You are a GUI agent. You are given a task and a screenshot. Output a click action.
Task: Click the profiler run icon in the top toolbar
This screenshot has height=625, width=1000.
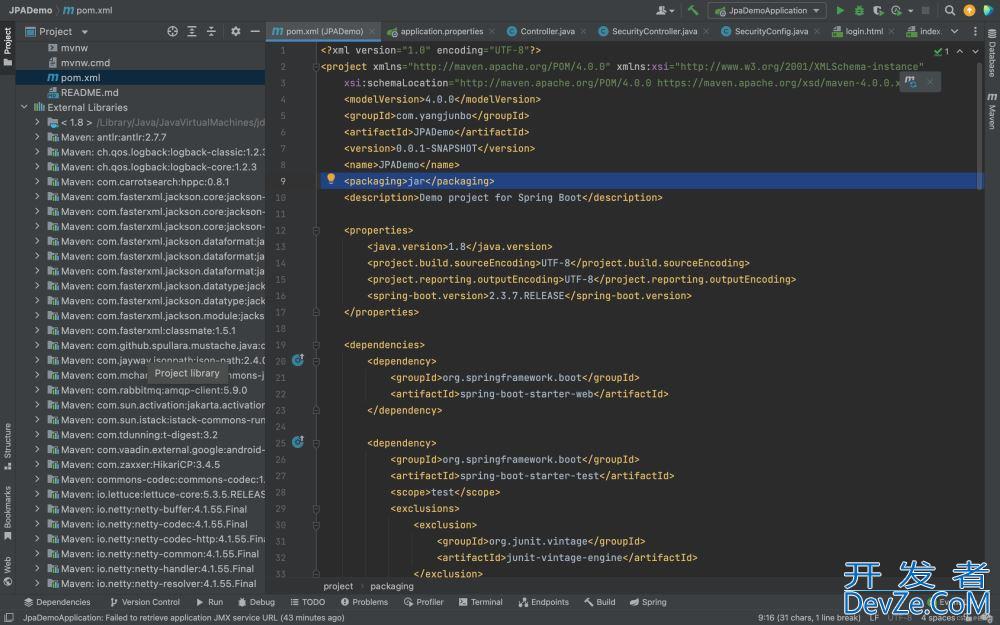click(x=896, y=10)
